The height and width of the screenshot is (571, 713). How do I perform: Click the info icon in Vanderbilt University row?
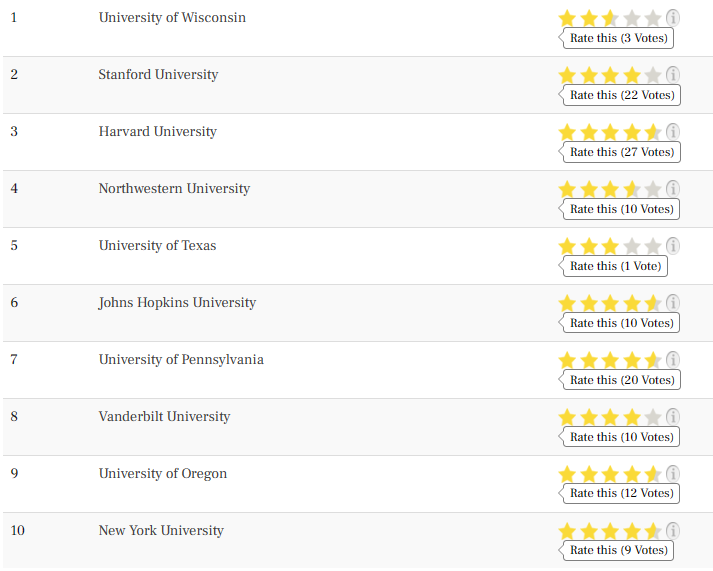673,417
